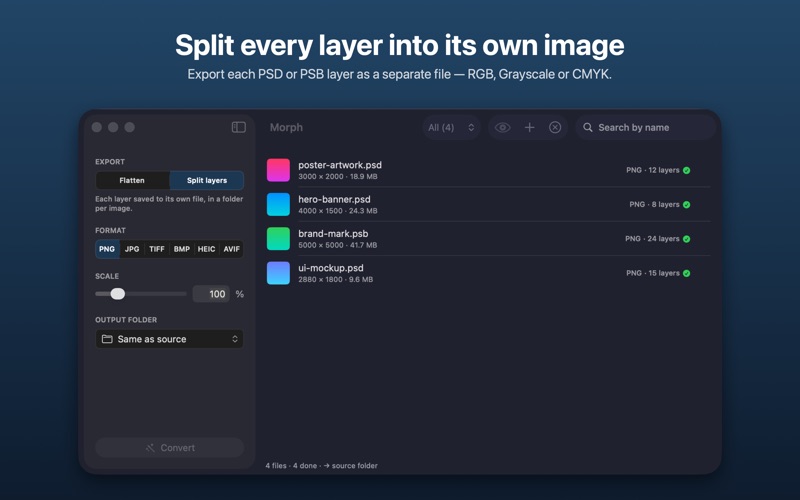Click green checkmark for hero-banner.psd

click(x=687, y=205)
